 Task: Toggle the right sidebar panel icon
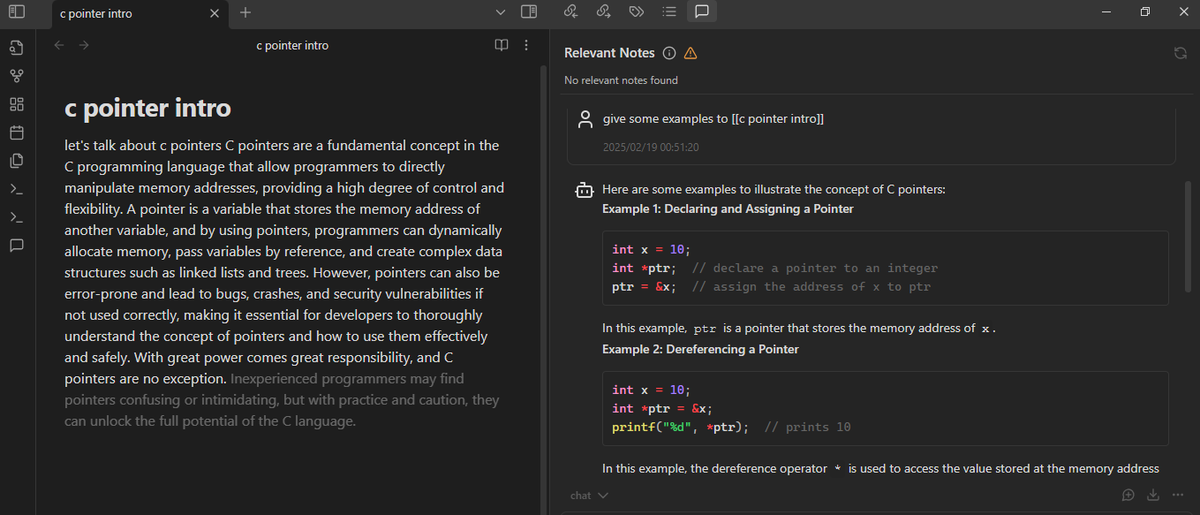tap(530, 12)
